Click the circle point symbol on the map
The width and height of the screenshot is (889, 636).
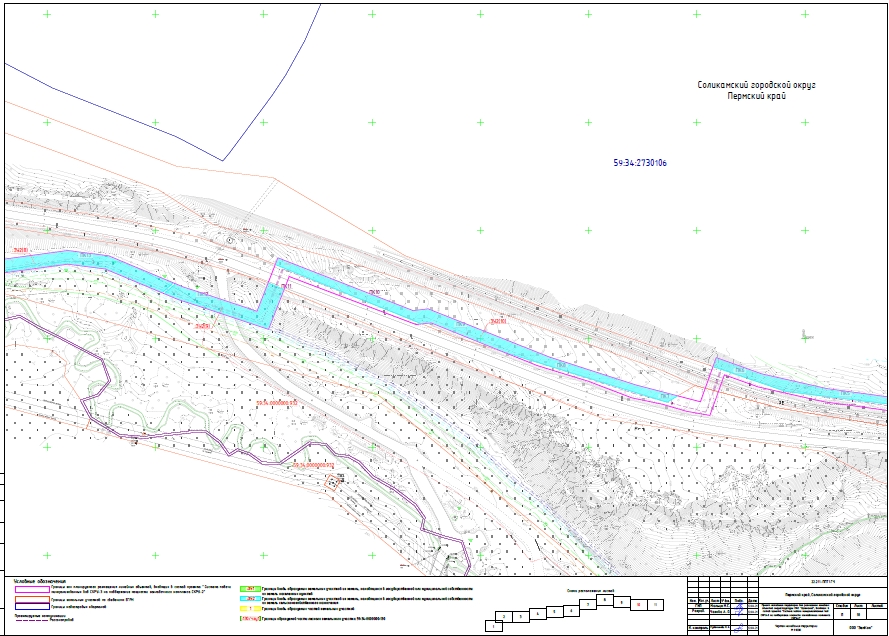click(230, 241)
